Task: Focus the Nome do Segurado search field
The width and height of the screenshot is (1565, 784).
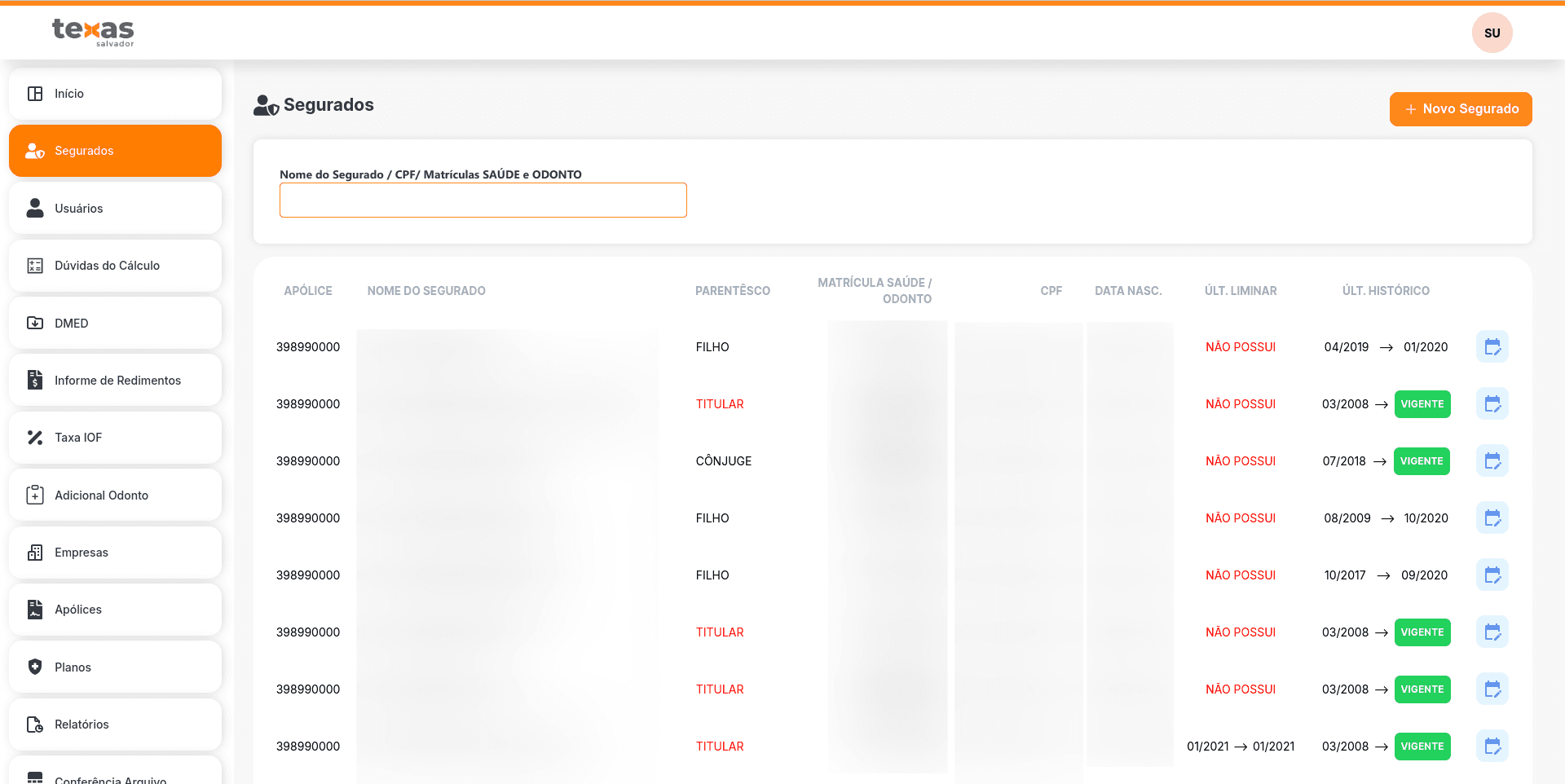Action: coord(483,200)
